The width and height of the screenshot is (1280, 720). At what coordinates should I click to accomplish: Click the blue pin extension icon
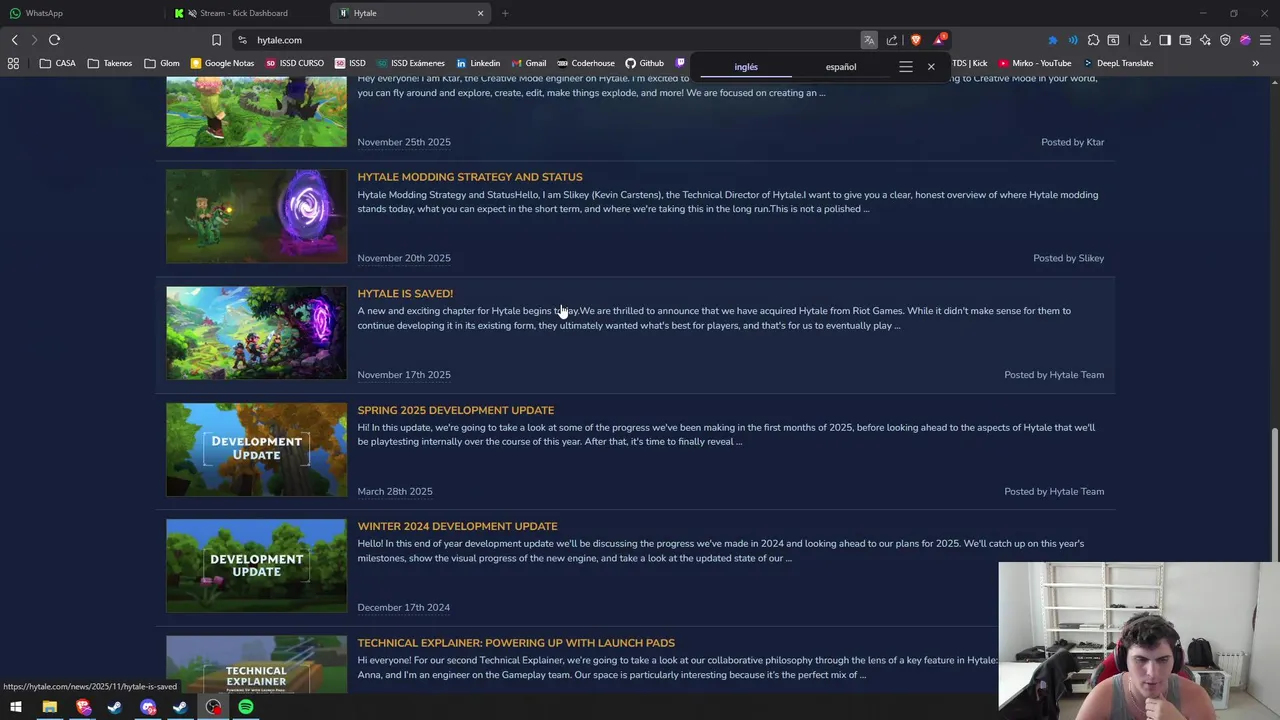1052,40
